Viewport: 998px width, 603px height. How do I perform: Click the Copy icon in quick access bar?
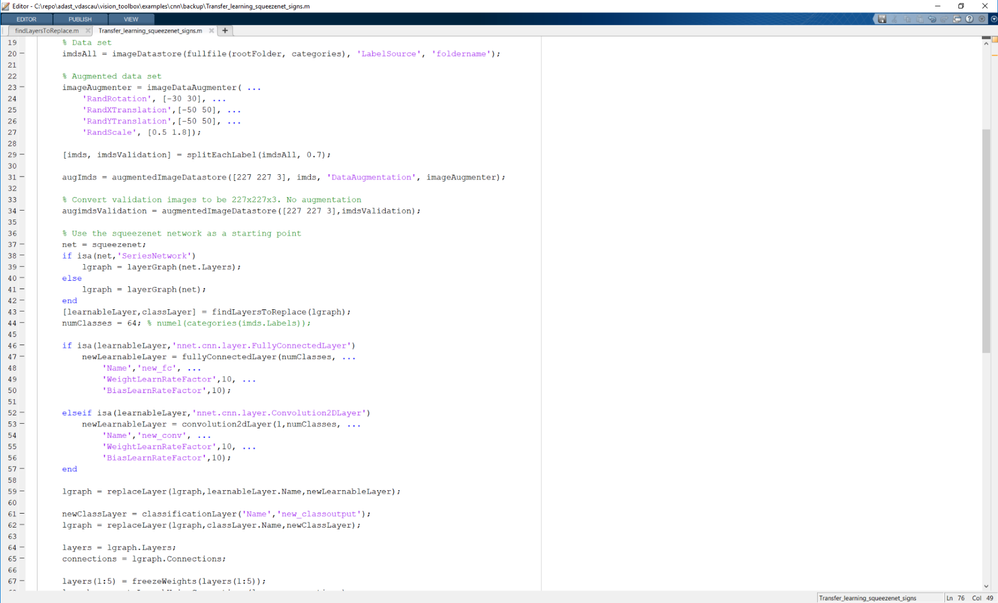click(907, 19)
